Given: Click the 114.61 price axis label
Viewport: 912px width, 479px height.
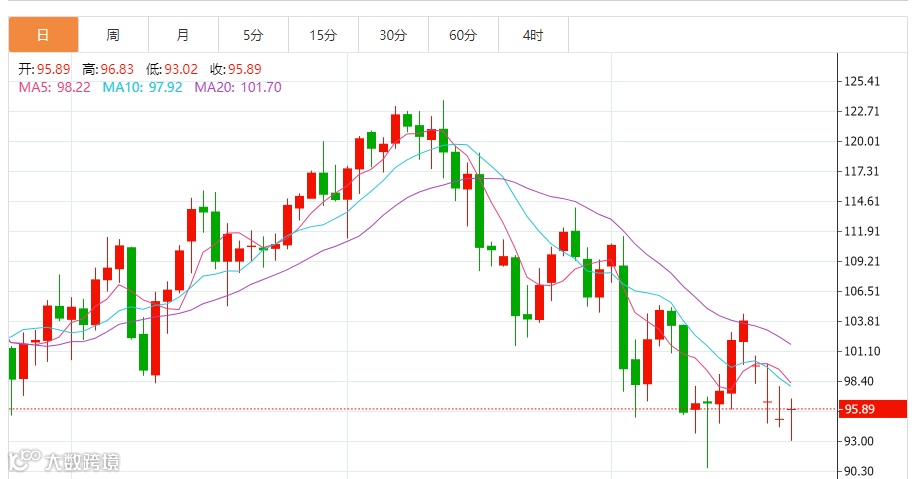Looking at the screenshot, I should tap(862, 202).
